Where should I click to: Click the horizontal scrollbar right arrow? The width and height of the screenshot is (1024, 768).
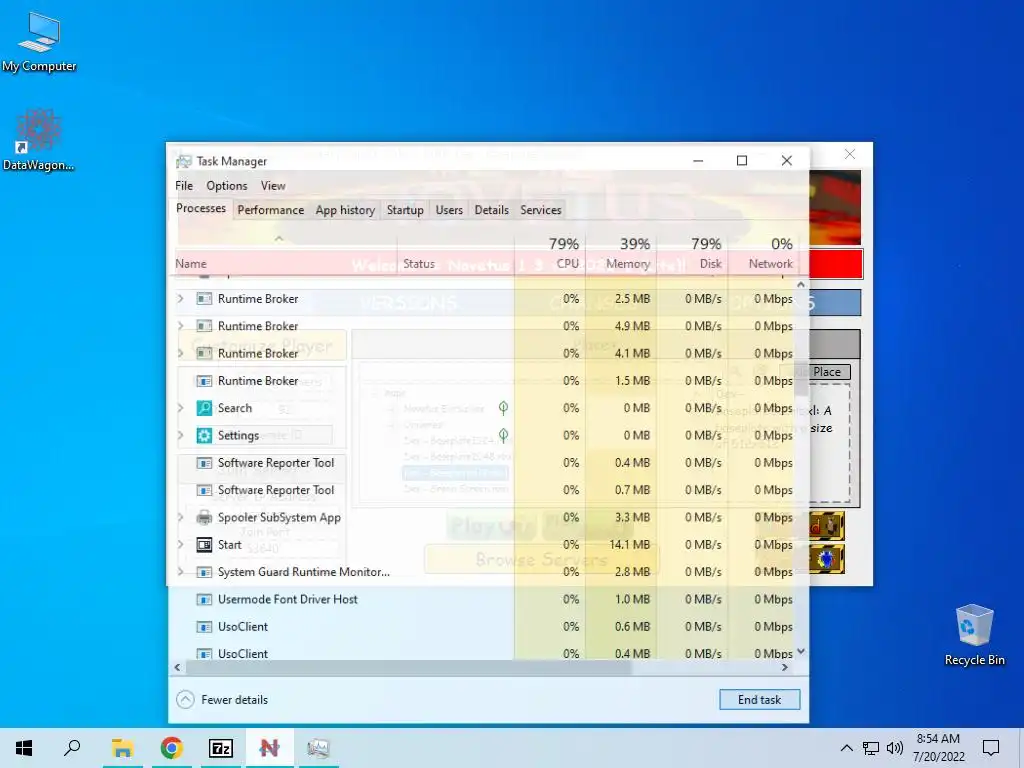[785, 667]
